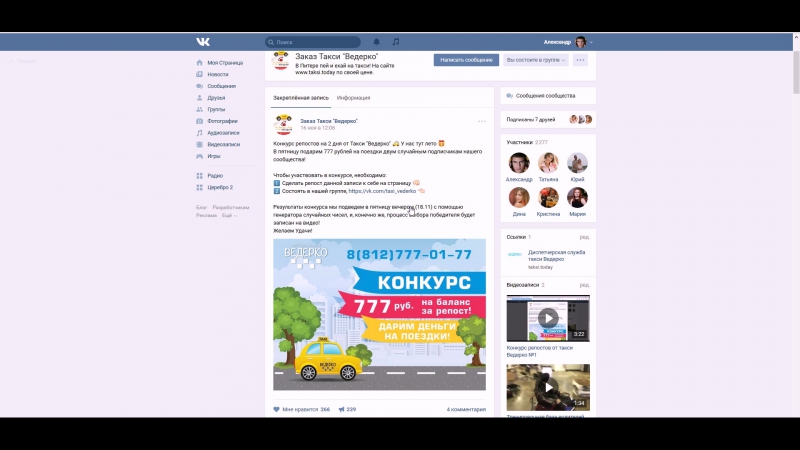Open the КОНКУРС contest banner image
This screenshot has width=800, height=450.
click(379, 314)
